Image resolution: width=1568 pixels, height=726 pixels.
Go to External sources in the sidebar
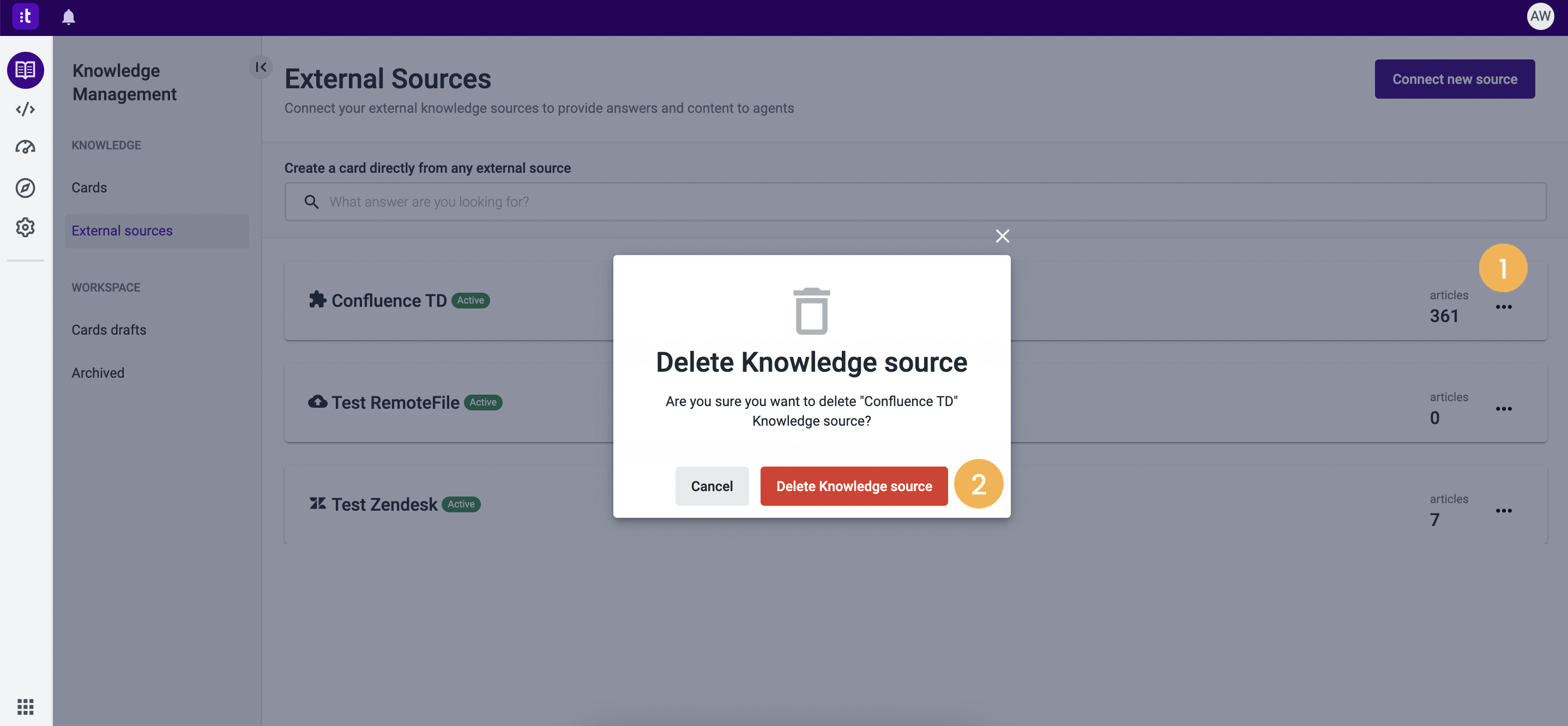click(x=122, y=231)
